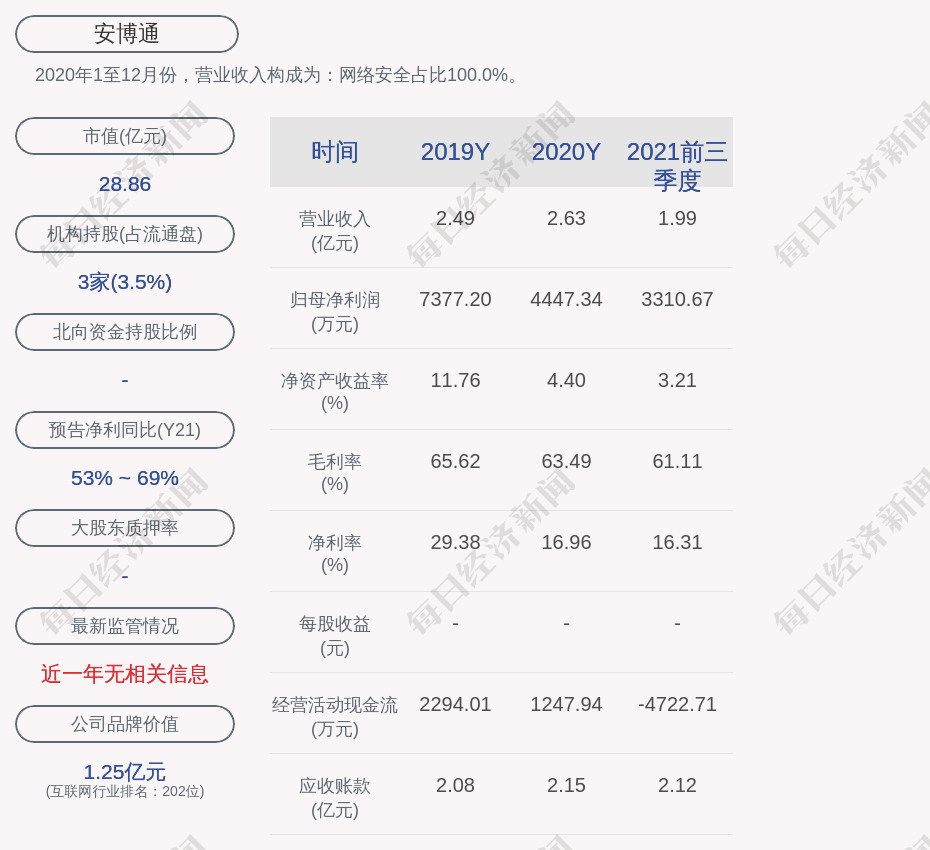Select the gross margin value 61.11

[x=677, y=461]
